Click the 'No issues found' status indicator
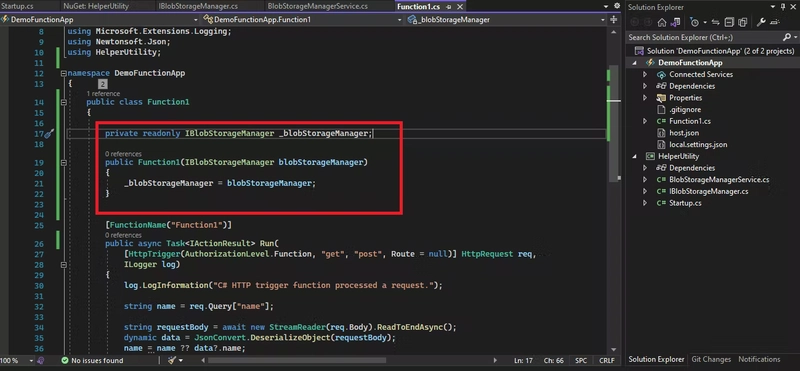Image resolution: width=800 pixels, height=371 pixels. pyautogui.click(x=92, y=360)
